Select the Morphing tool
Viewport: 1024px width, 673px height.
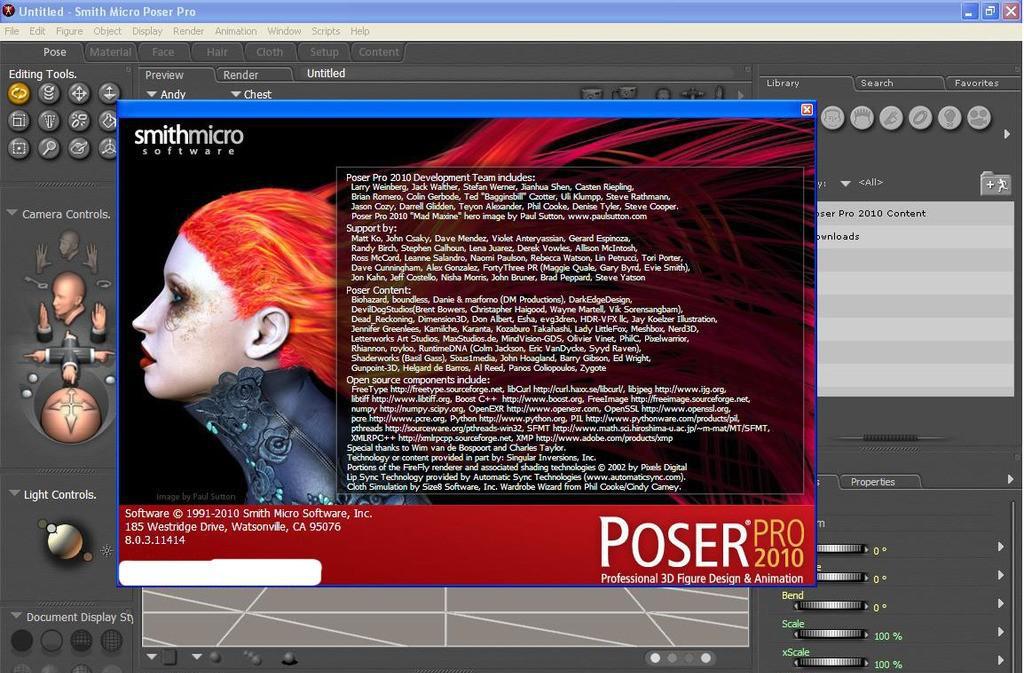point(79,149)
